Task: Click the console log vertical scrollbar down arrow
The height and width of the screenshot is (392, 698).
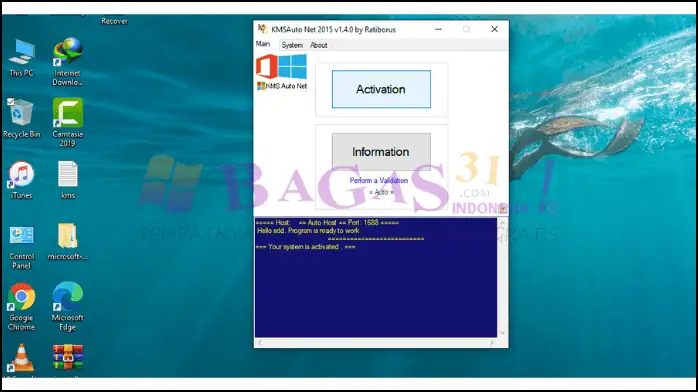Action: pos(502,333)
